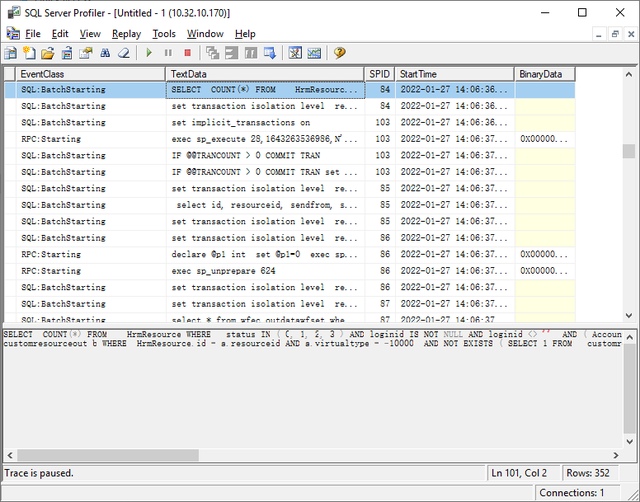Open a trace file from toolbar
This screenshot has width=640, height=502.
pyautogui.click(x=48, y=52)
